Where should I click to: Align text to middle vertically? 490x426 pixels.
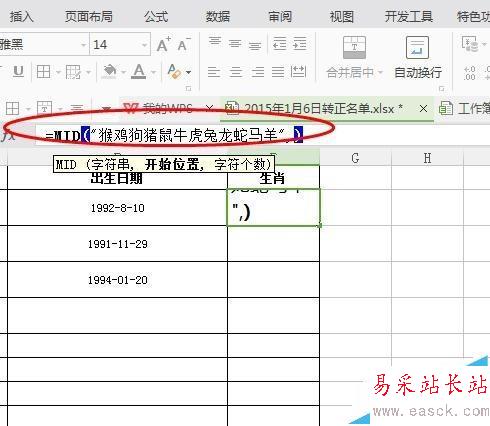tap(235, 44)
